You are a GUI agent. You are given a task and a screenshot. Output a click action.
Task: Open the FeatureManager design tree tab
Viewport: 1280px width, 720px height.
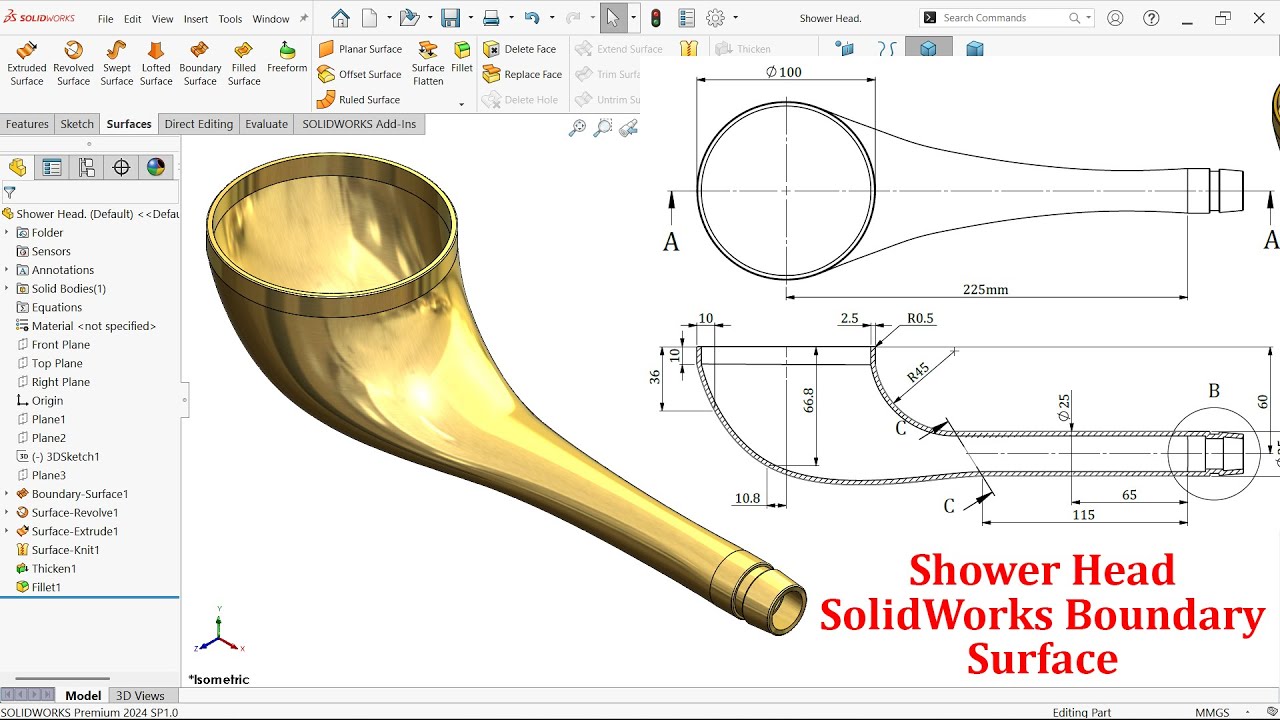tap(17, 167)
